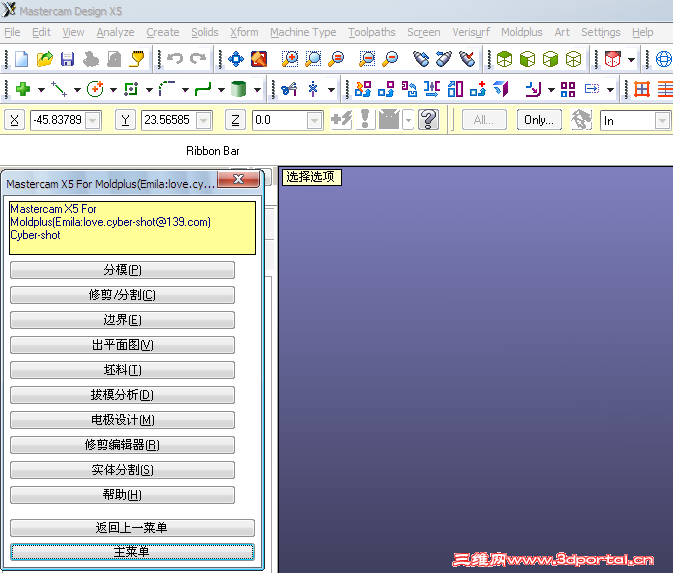Click the 边界(E) button

click(x=122, y=320)
